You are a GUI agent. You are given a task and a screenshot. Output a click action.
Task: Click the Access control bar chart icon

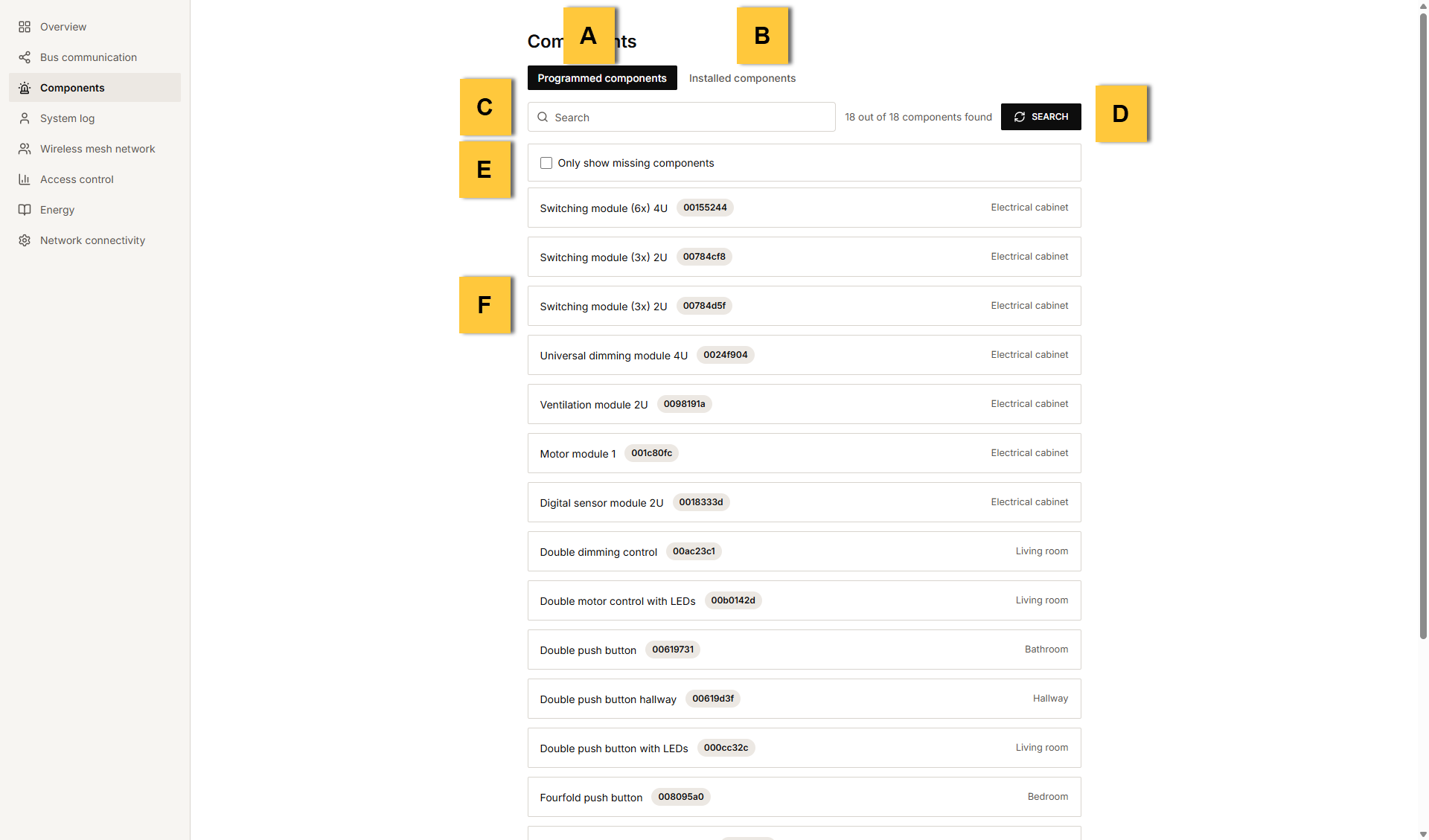point(25,179)
